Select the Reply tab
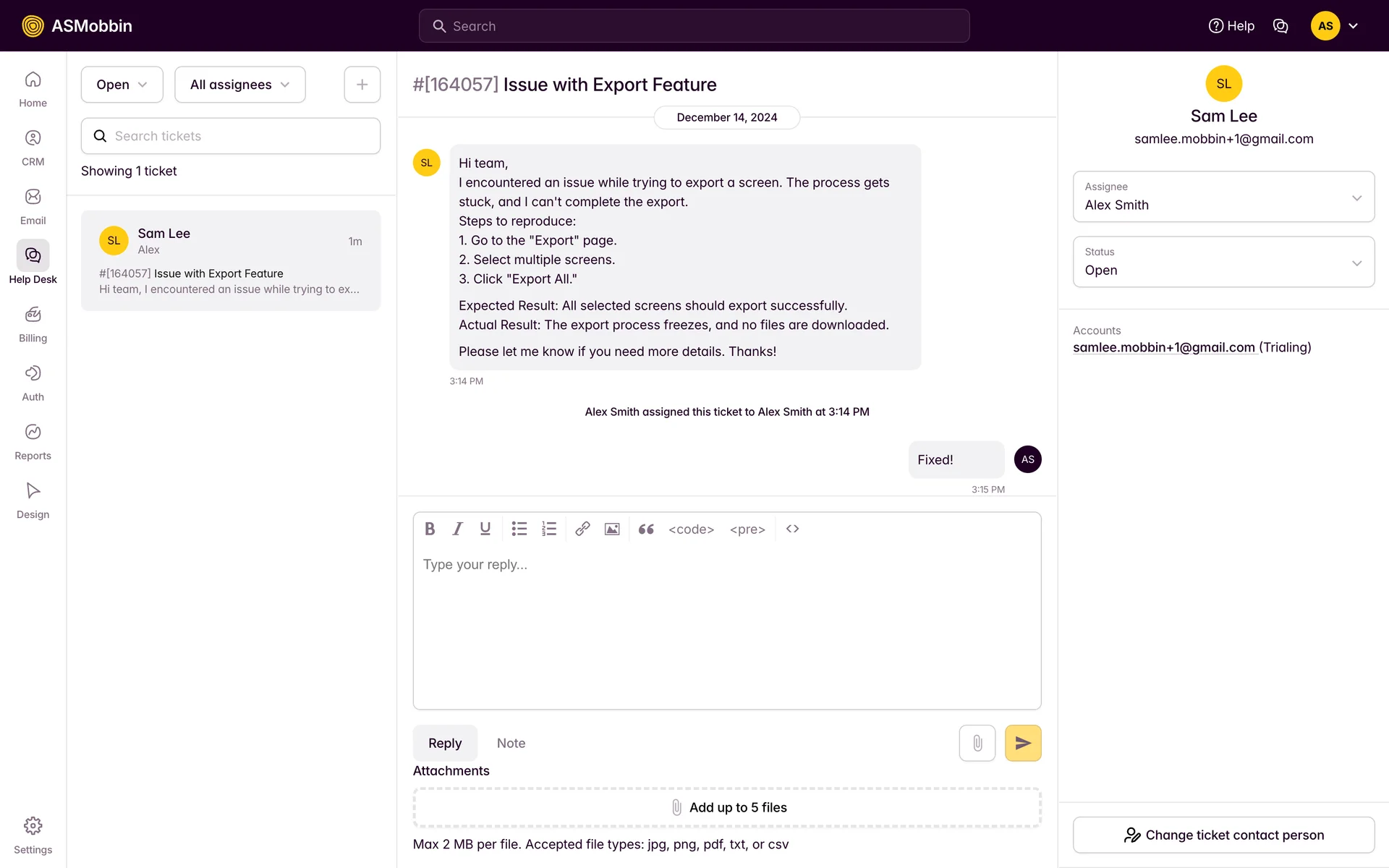Viewport: 1389px width, 868px height. click(x=444, y=743)
